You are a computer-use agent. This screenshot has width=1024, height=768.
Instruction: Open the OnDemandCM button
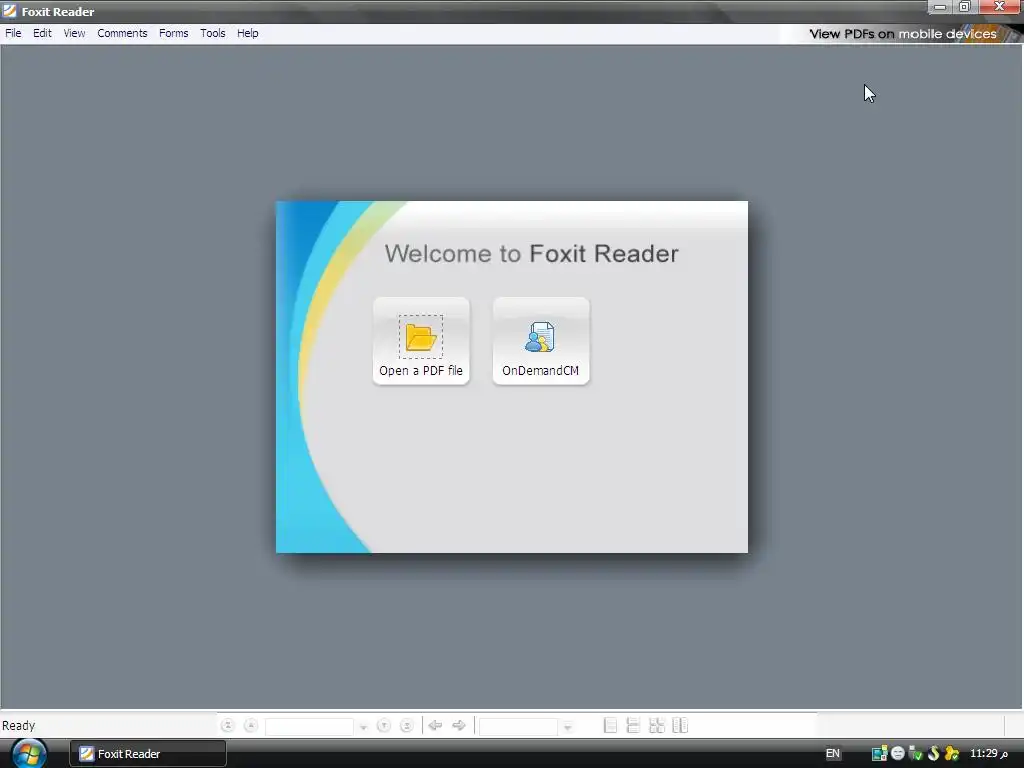pos(541,341)
